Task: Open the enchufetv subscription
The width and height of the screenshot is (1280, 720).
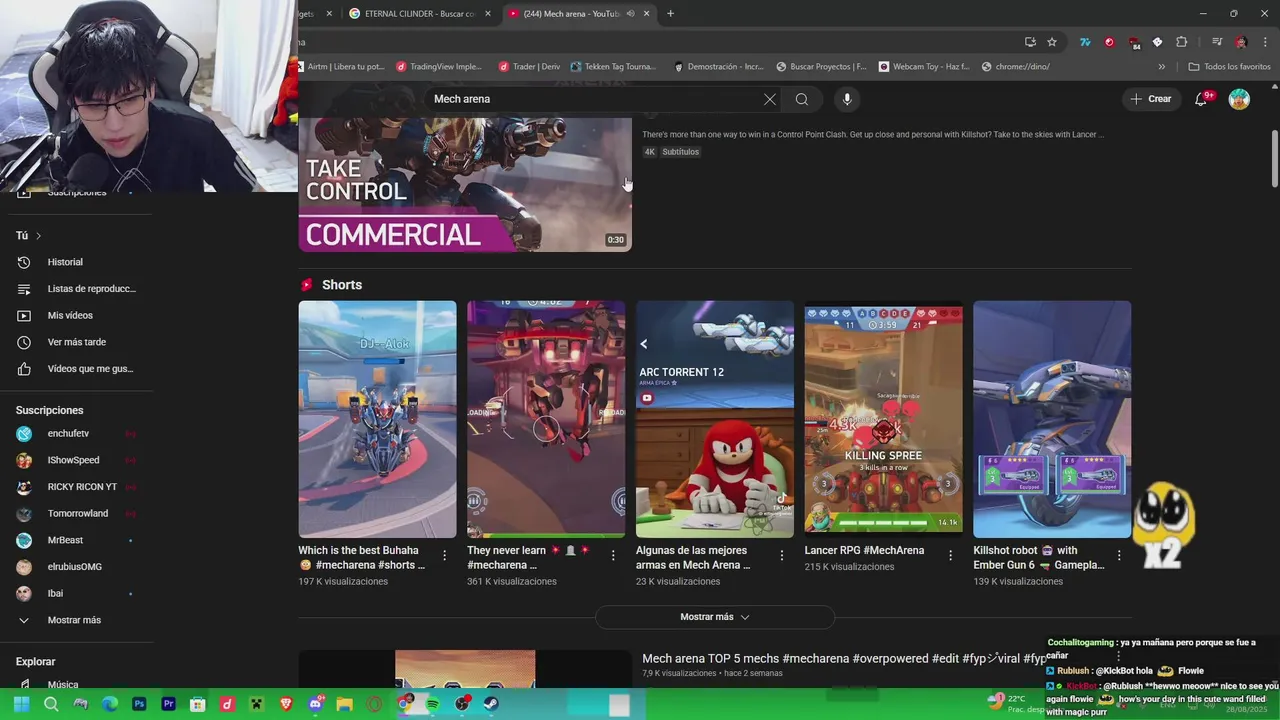Action: [x=77, y=434]
